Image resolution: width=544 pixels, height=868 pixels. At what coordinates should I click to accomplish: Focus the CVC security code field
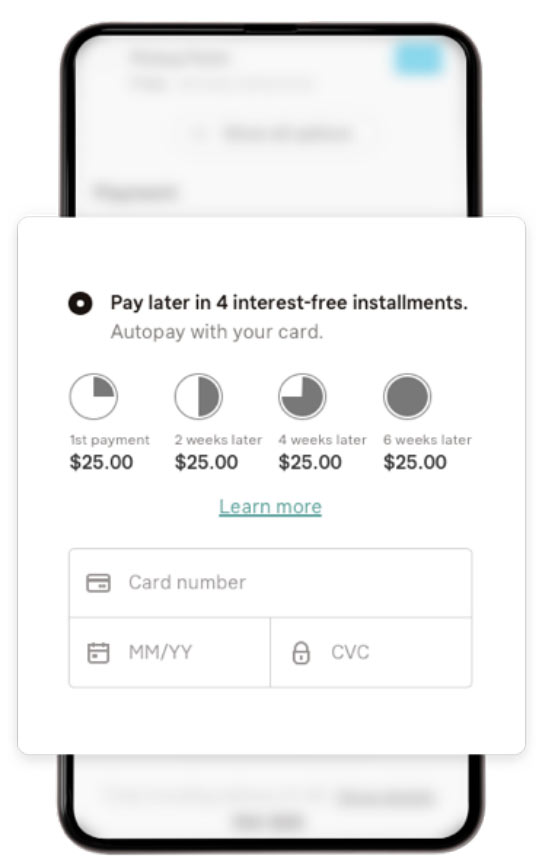click(371, 653)
